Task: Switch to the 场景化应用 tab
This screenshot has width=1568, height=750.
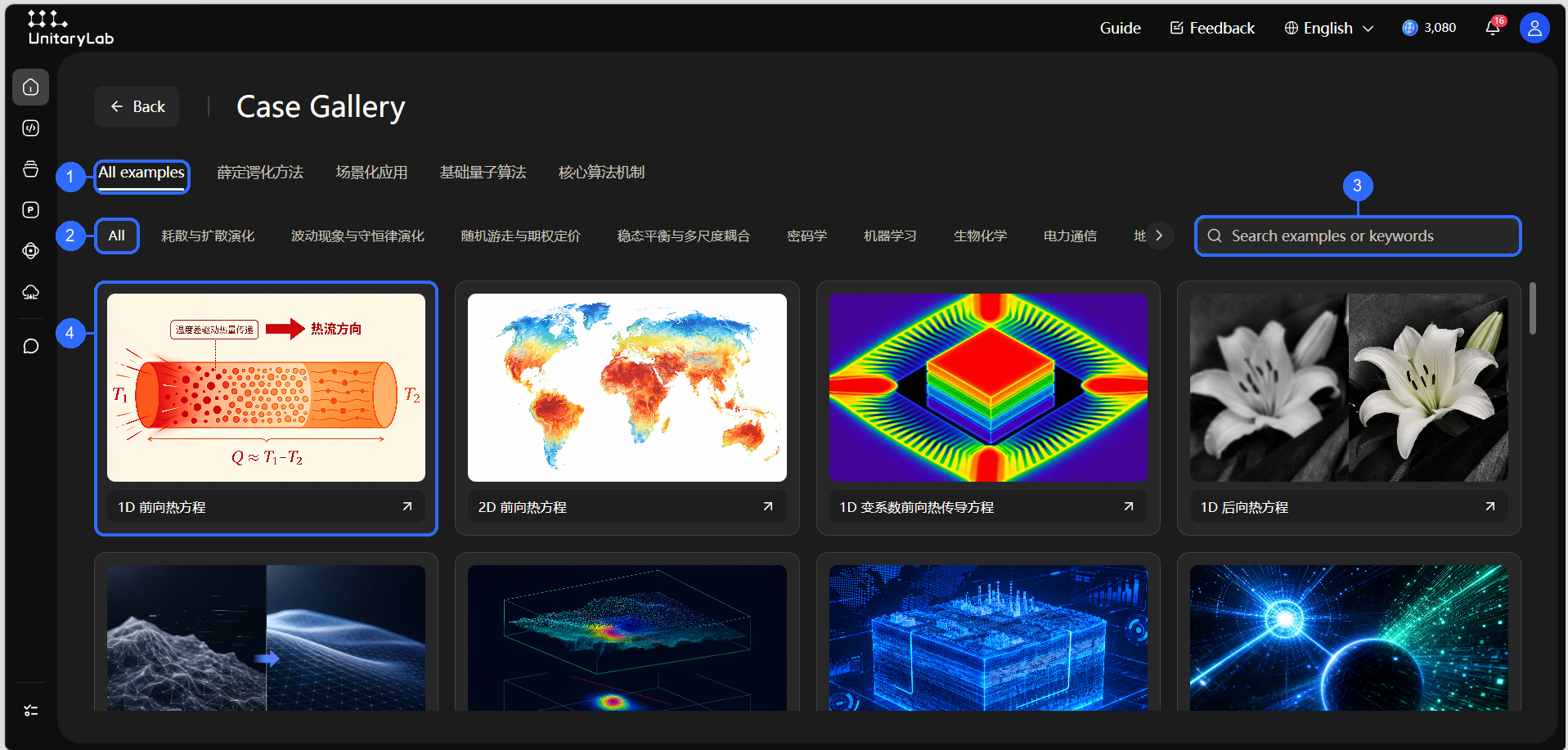Action: [371, 173]
